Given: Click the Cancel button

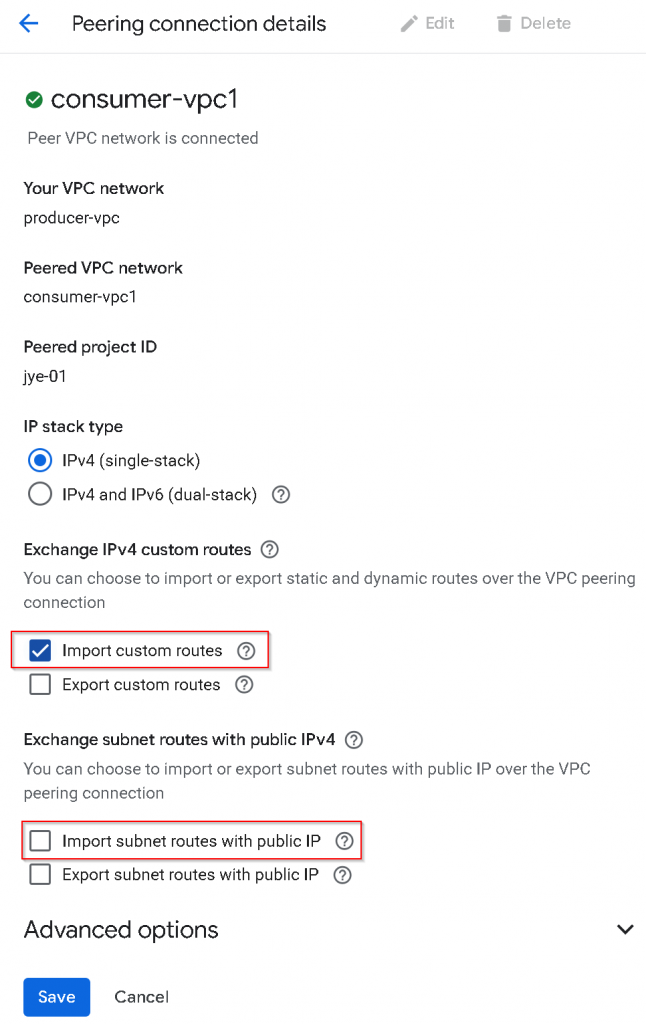Looking at the screenshot, I should point(141,997).
